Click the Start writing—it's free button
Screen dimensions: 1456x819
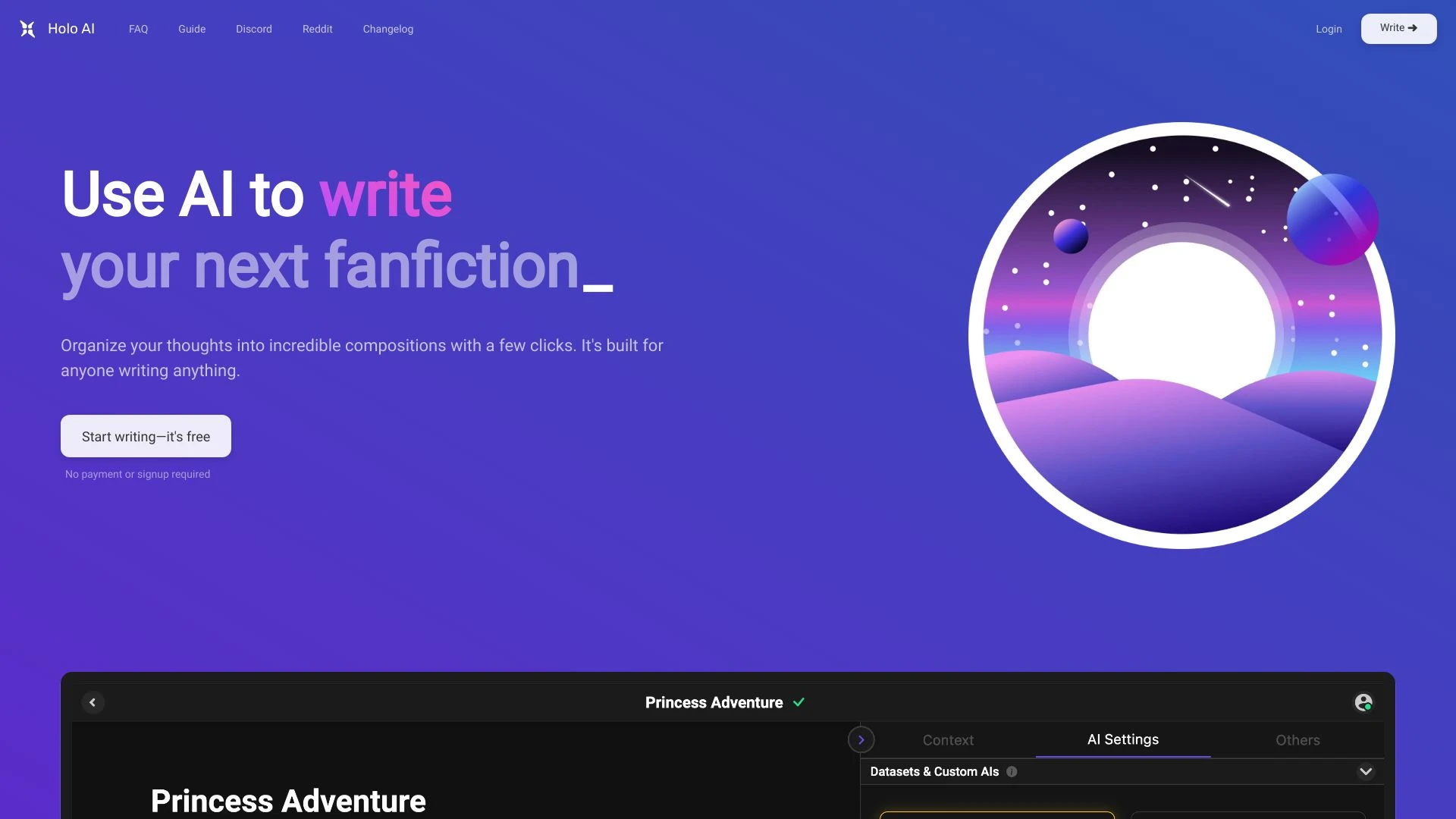(146, 436)
